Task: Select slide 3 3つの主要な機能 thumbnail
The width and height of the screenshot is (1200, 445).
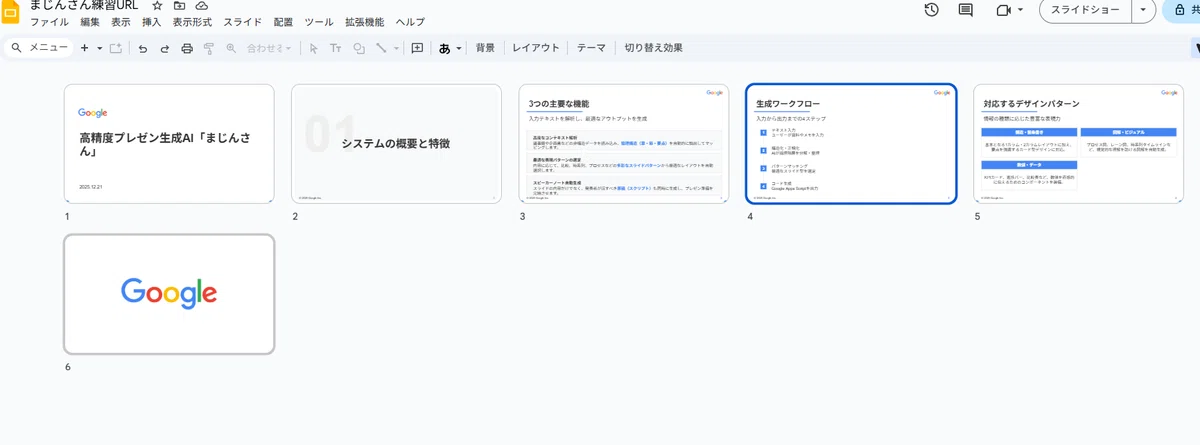Action: 624,144
